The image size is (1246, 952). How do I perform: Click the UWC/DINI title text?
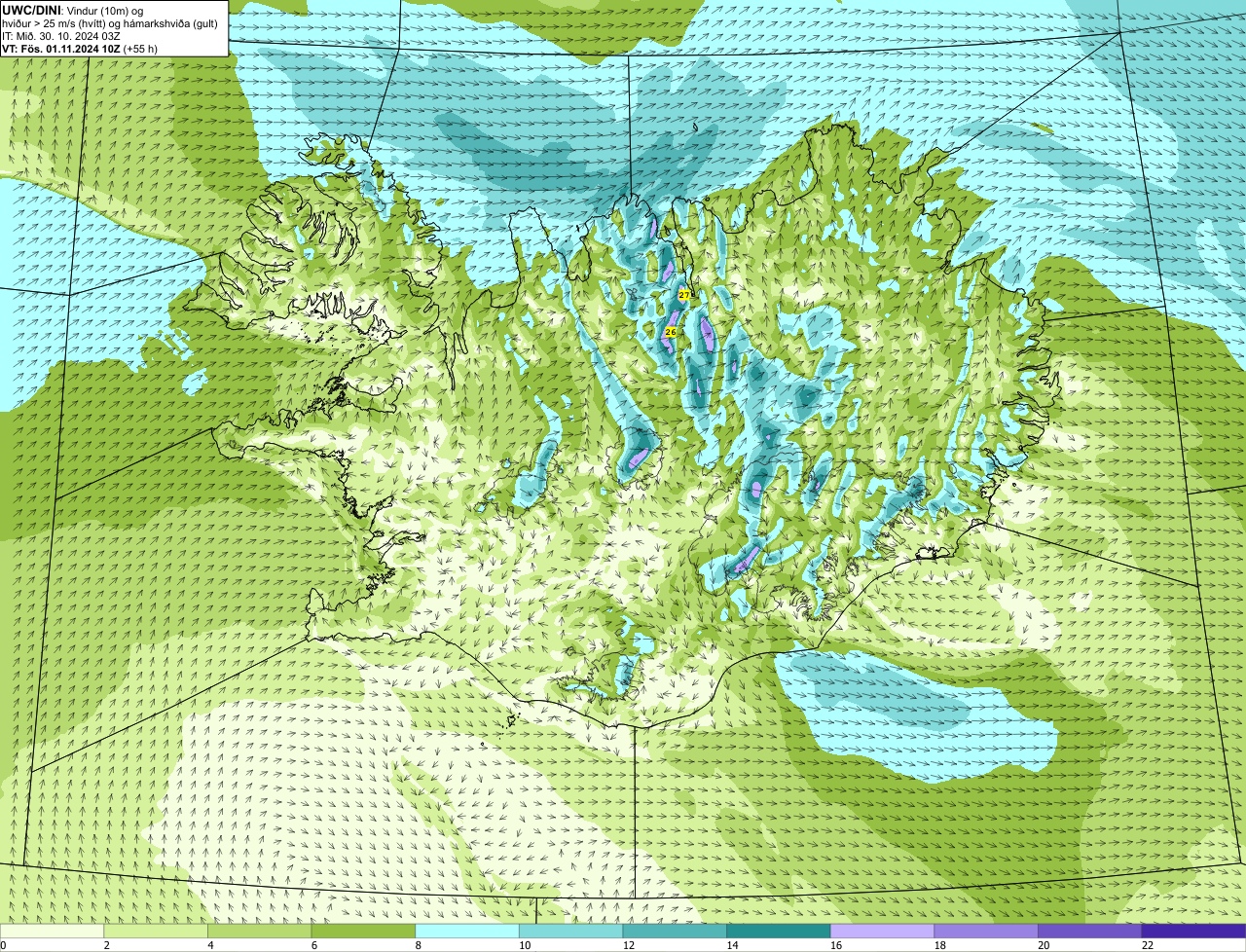[x=31, y=9]
